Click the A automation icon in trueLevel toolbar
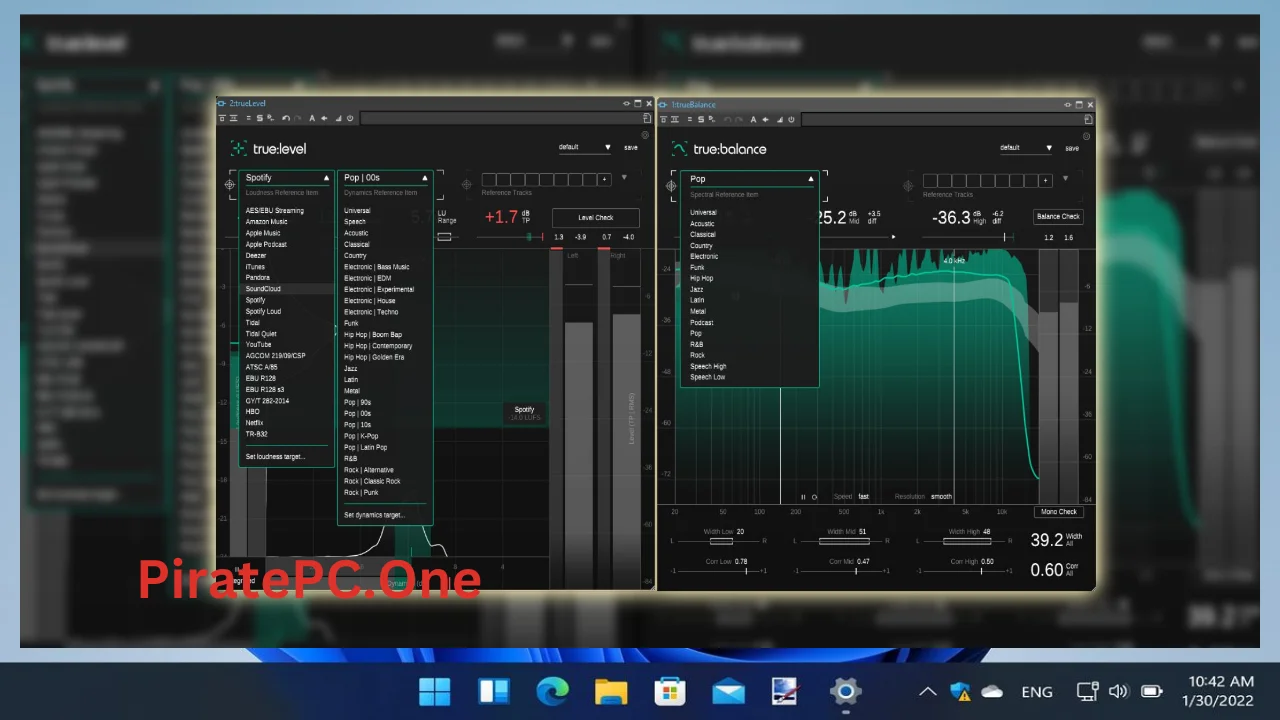 point(312,118)
